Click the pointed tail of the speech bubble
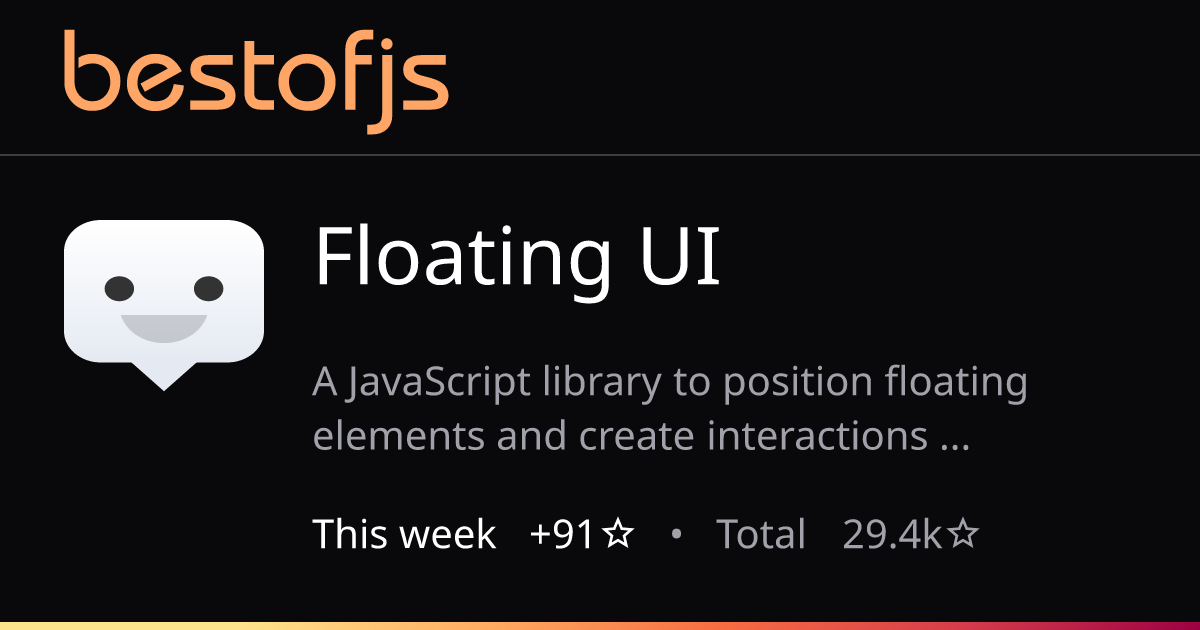Viewport: 1200px width, 630px height. (164, 377)
